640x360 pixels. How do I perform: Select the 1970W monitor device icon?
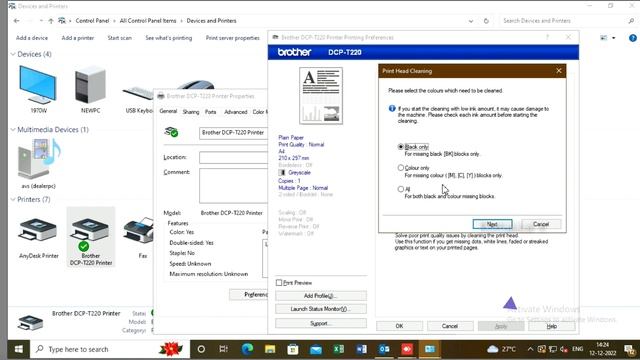click(x=38, y=84)
